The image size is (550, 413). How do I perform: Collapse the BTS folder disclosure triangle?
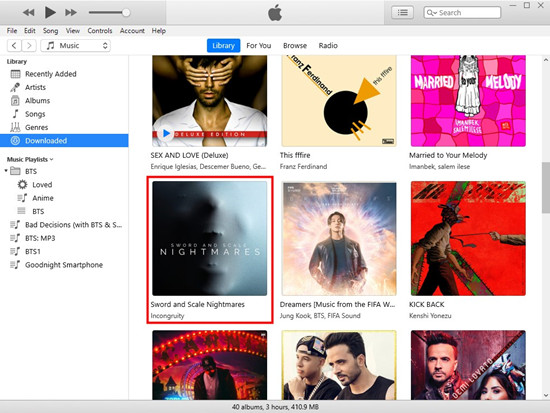tap(6, 171)
